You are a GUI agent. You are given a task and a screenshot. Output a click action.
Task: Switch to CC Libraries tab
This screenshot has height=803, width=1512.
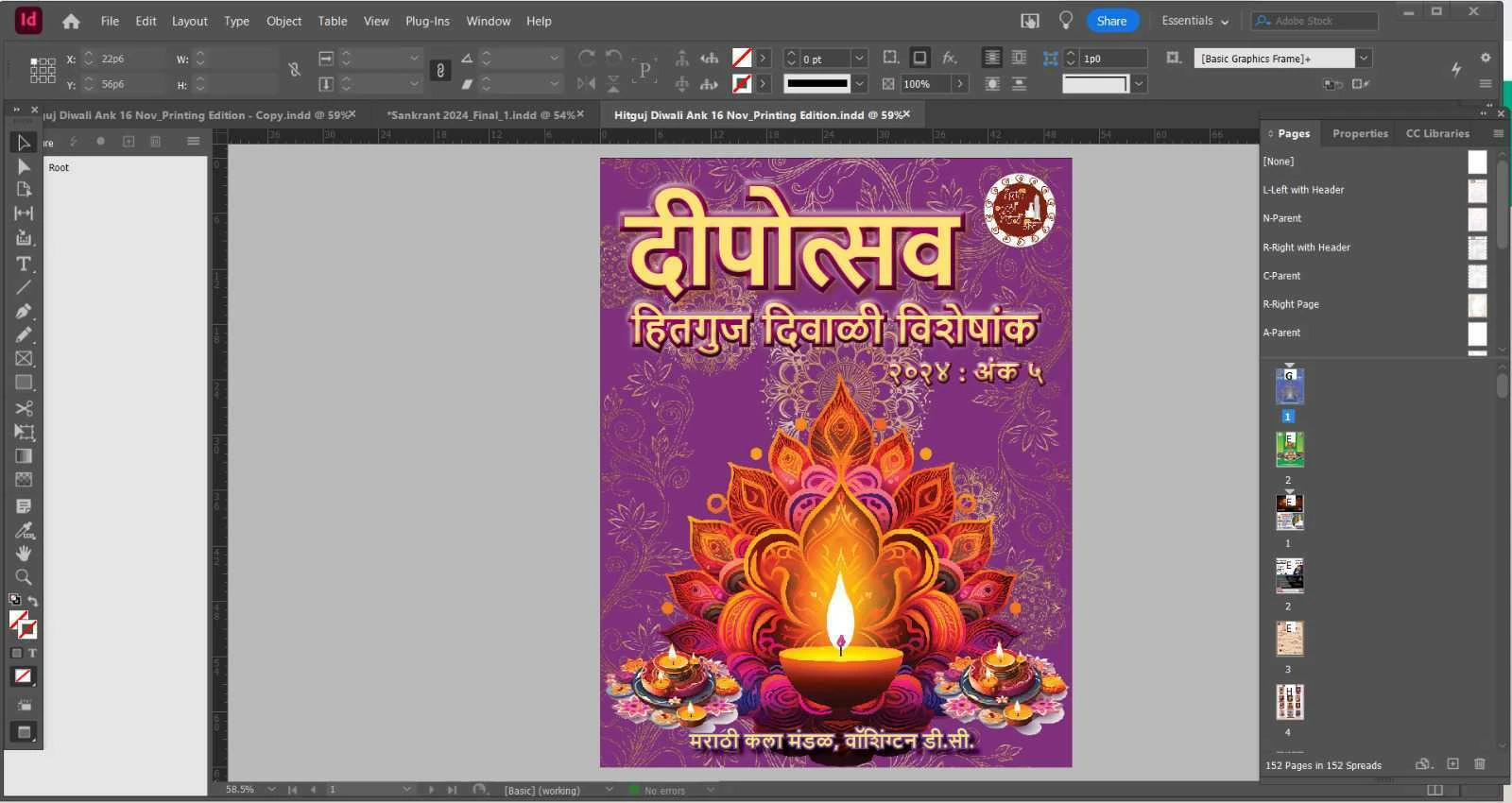(1437, 134)
